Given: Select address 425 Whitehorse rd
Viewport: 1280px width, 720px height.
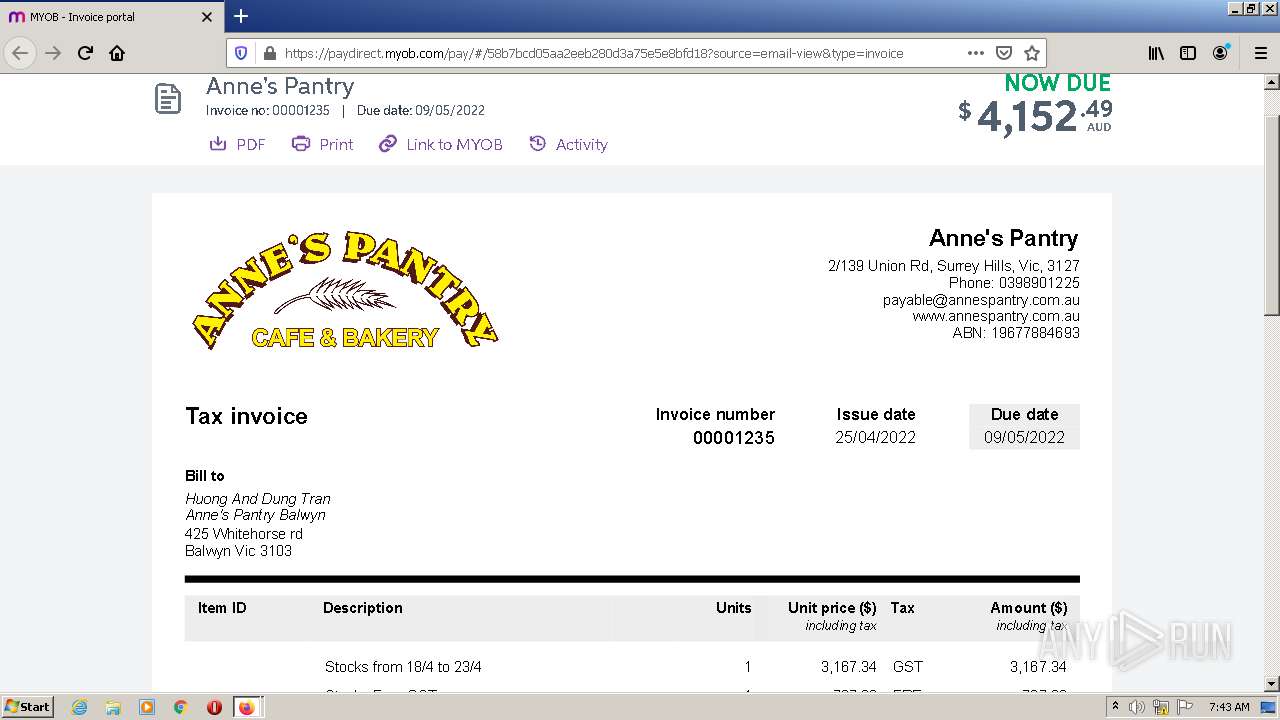Looking at the screenshot, I should 244,534.
